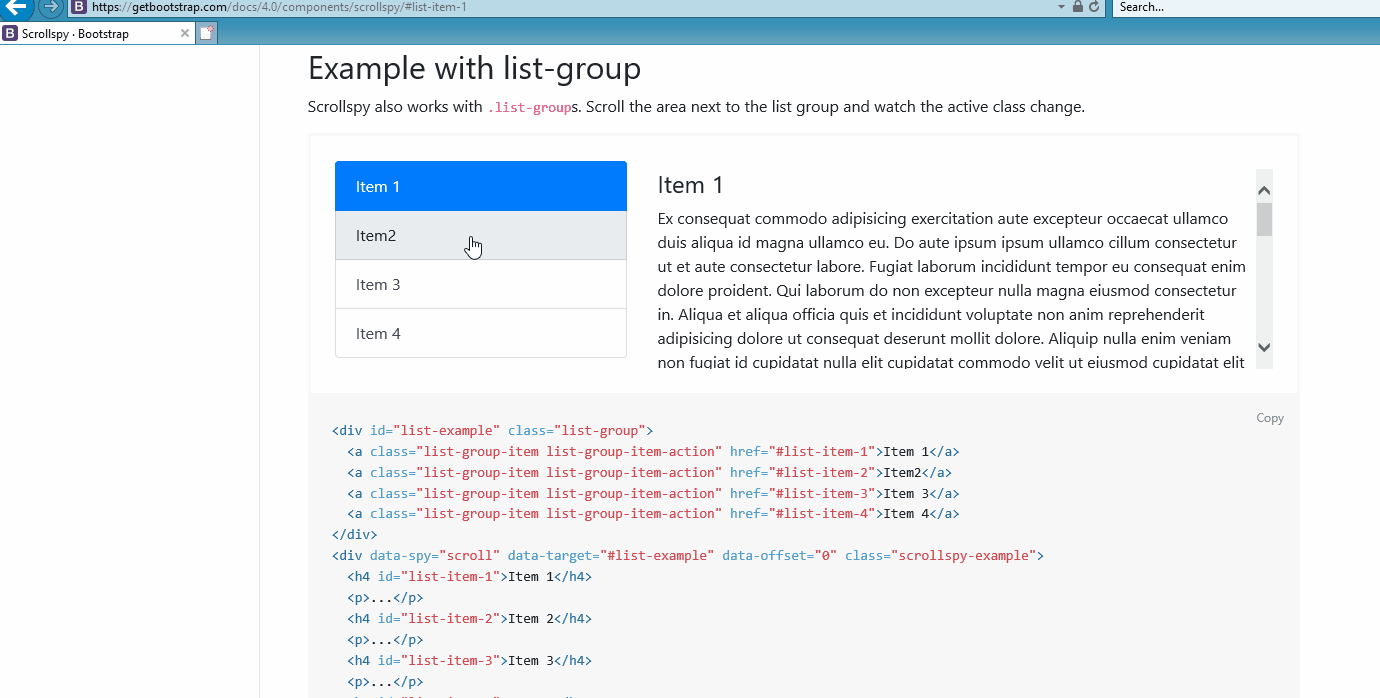
Task: Close the Scrollspy Bootstrap tab
Action: (x=183, y=32)
